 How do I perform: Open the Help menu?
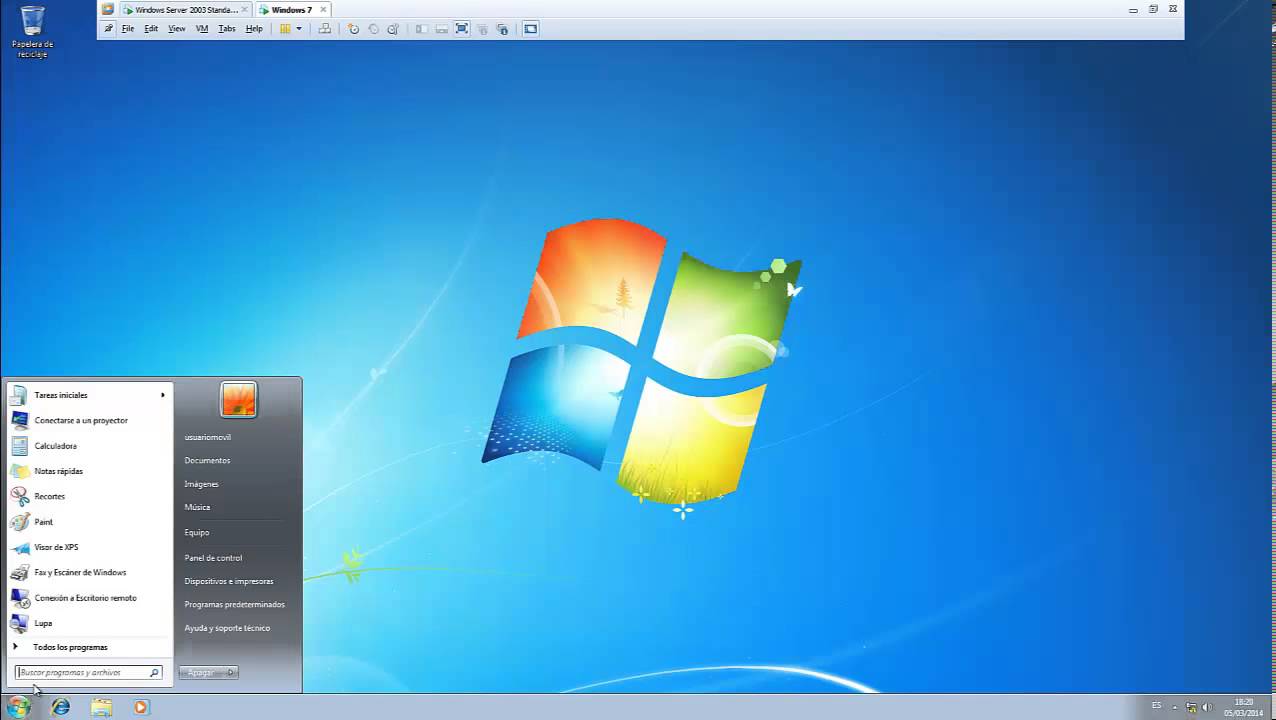pyautogui.click(x=254, y=29)
